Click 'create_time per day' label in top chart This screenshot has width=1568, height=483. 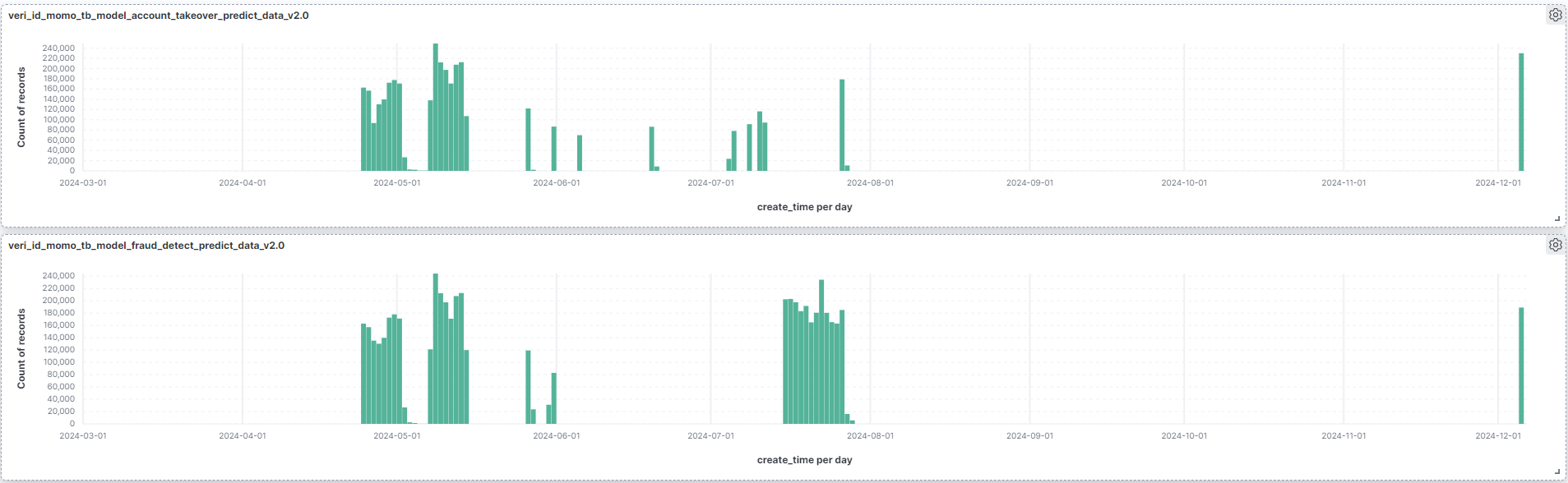804,207
